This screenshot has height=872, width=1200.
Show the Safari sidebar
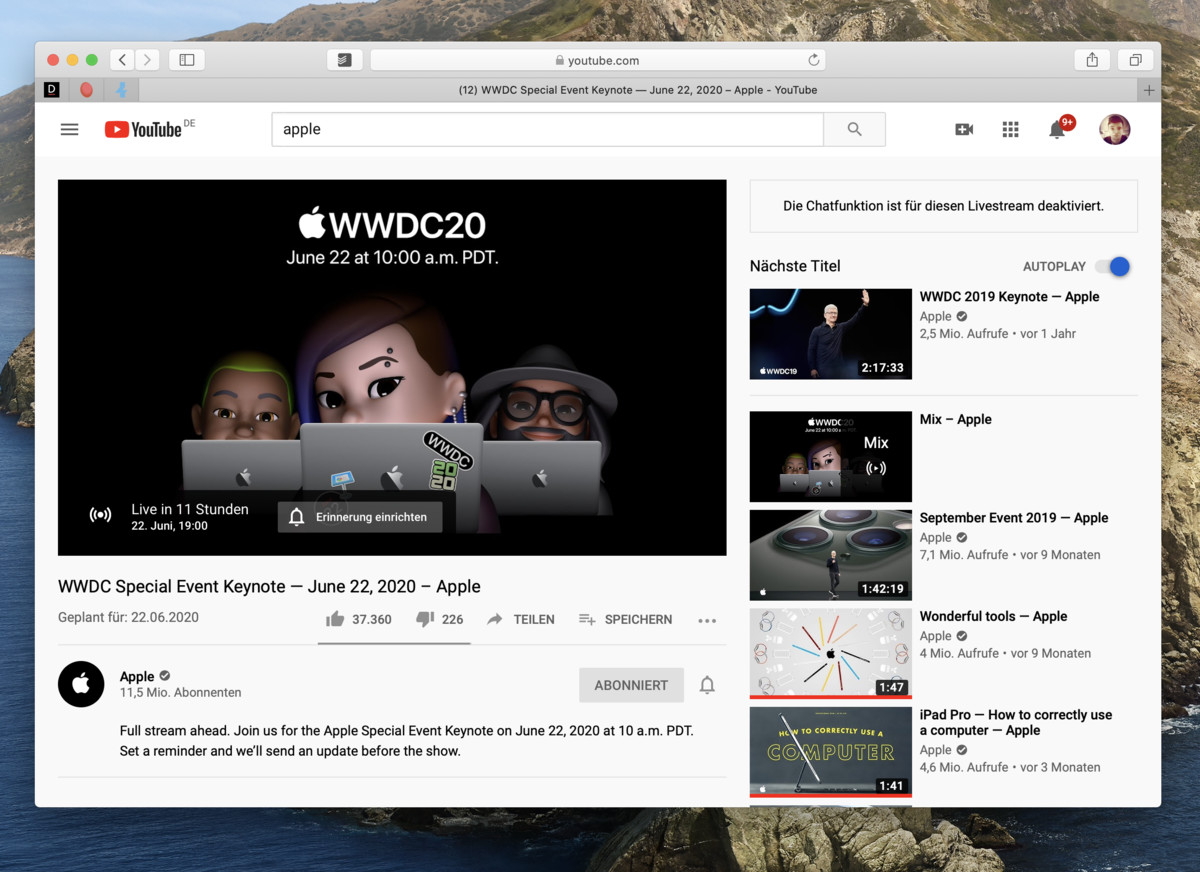tap(187, 60)
